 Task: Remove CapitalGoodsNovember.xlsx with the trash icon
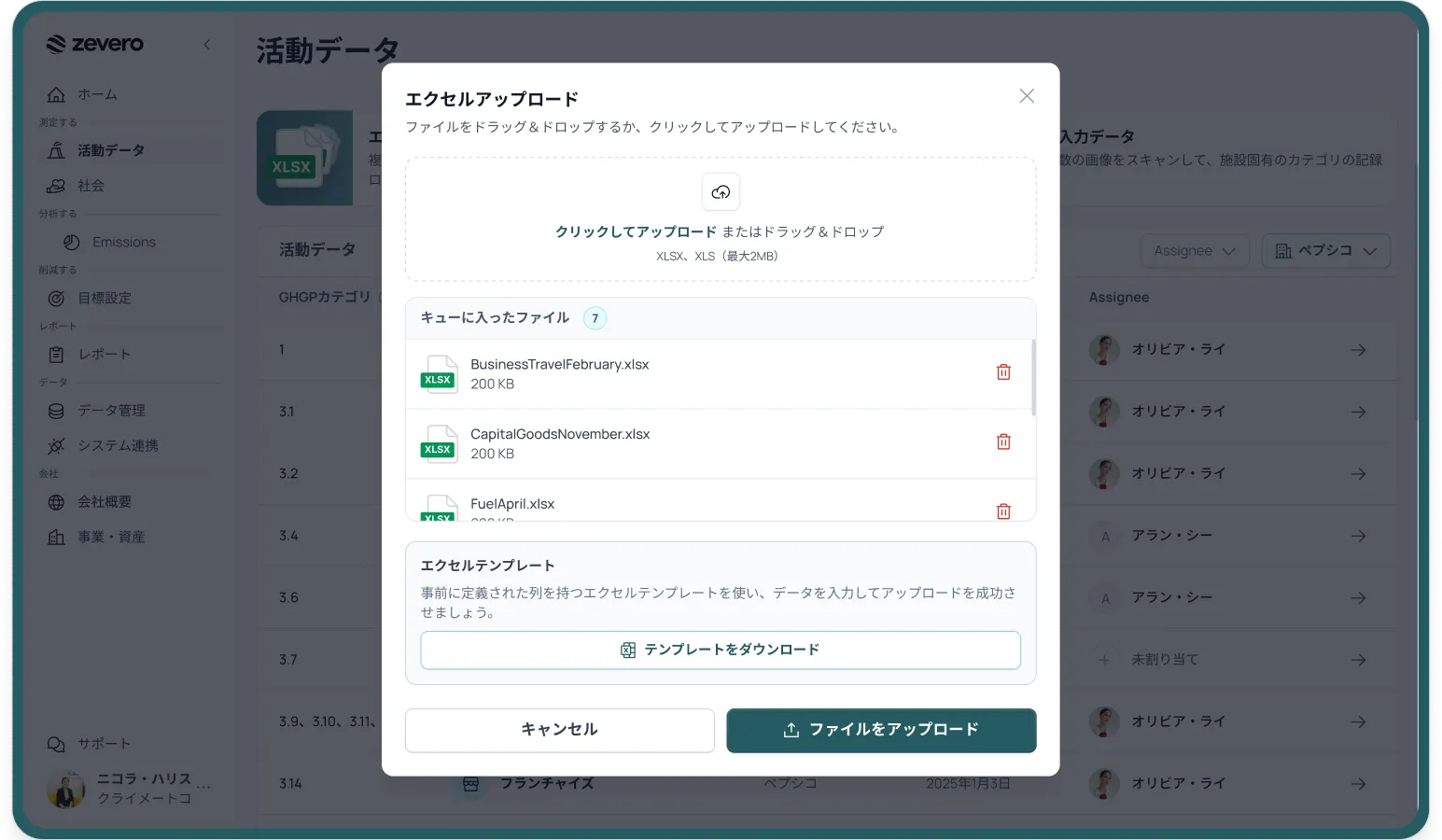[1003, 441]
